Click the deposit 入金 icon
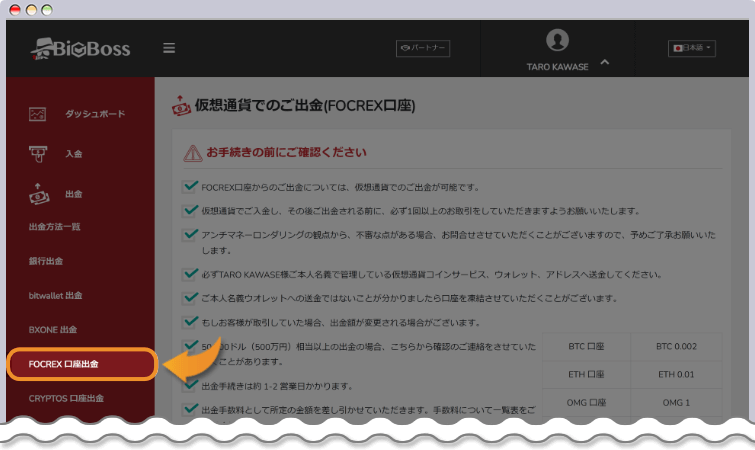Viewport: 755px width, 450px height. (38, 154)
